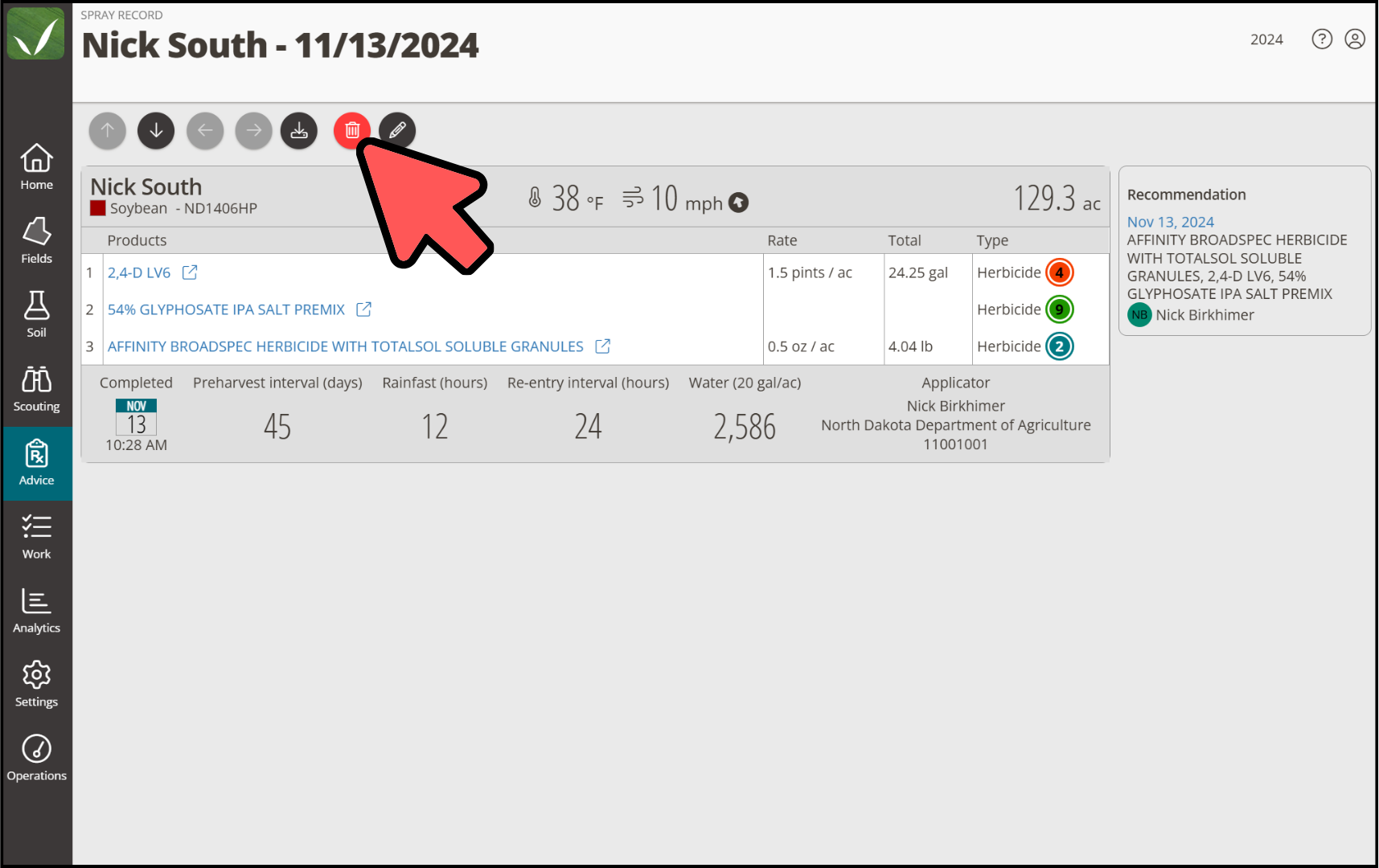Screen dimensions: 1379x868
Task: Open the user account profile icon
Action: (x=1355, y=39)
